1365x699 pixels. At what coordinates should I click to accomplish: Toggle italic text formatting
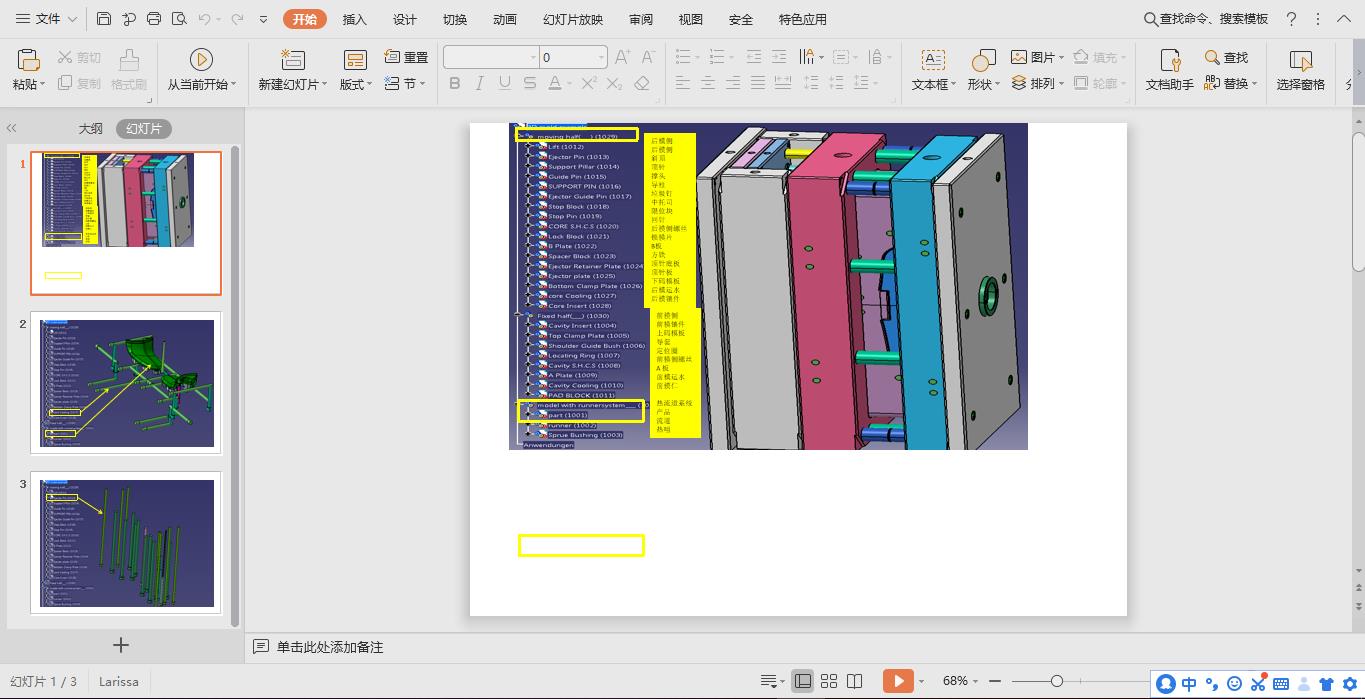(x=479, y=84)
